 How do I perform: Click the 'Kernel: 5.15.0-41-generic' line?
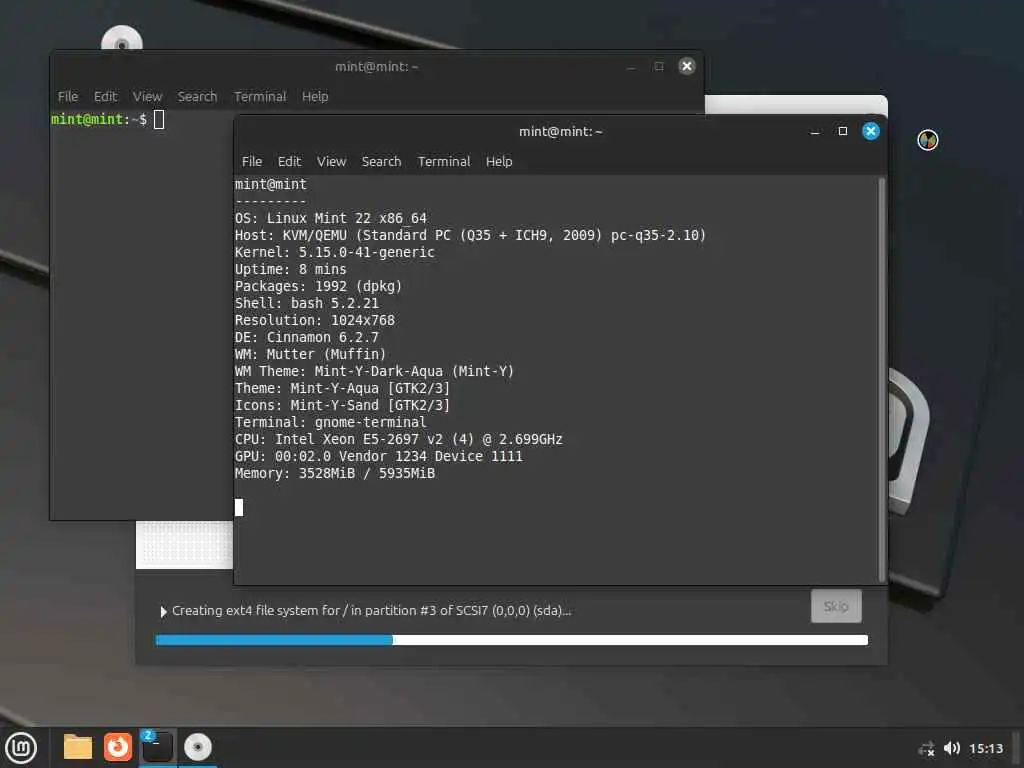(x=334, y=252)
